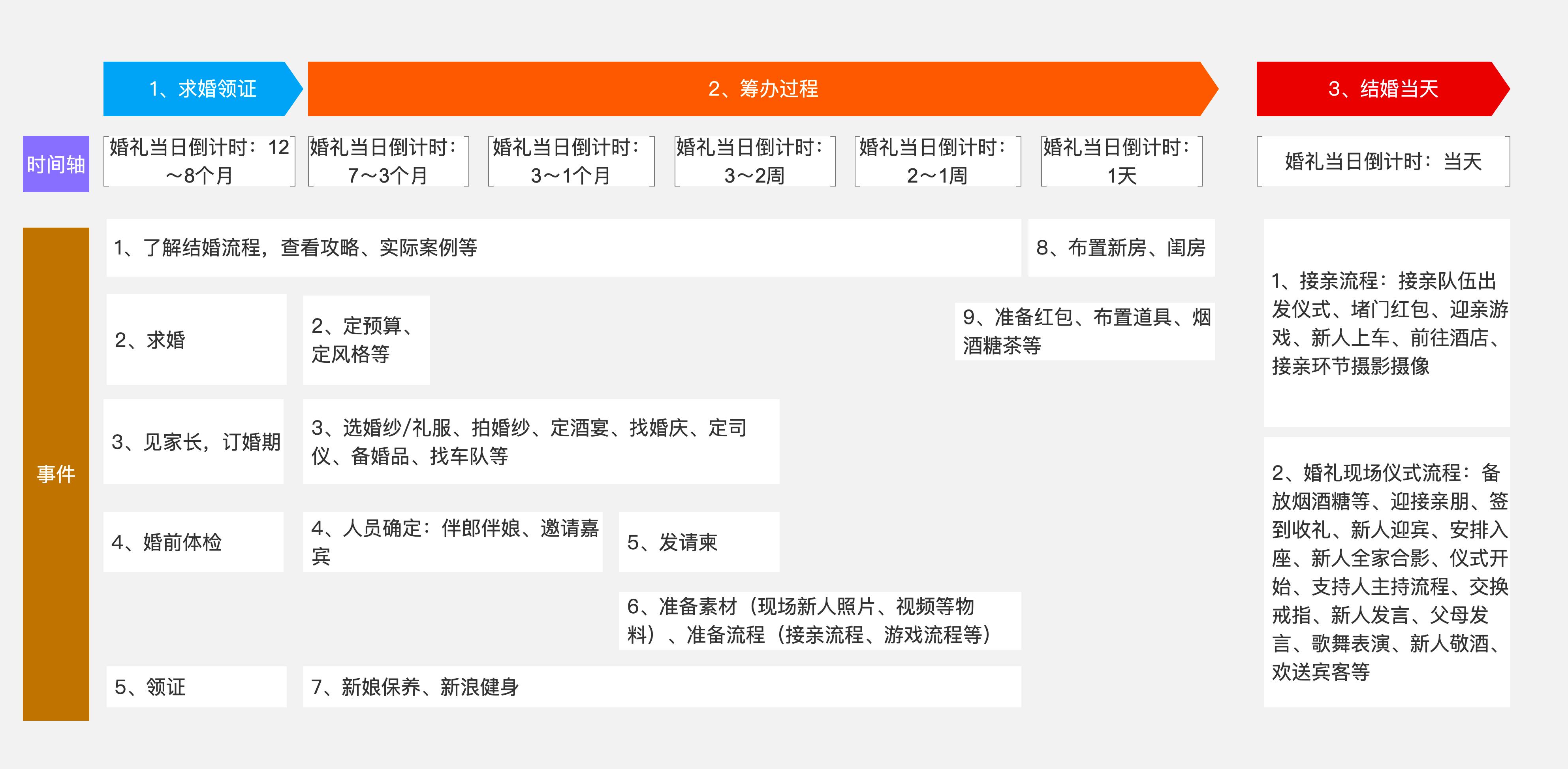
Task: Click the '8、布置新房、闺房' card
Action: 1122,249
